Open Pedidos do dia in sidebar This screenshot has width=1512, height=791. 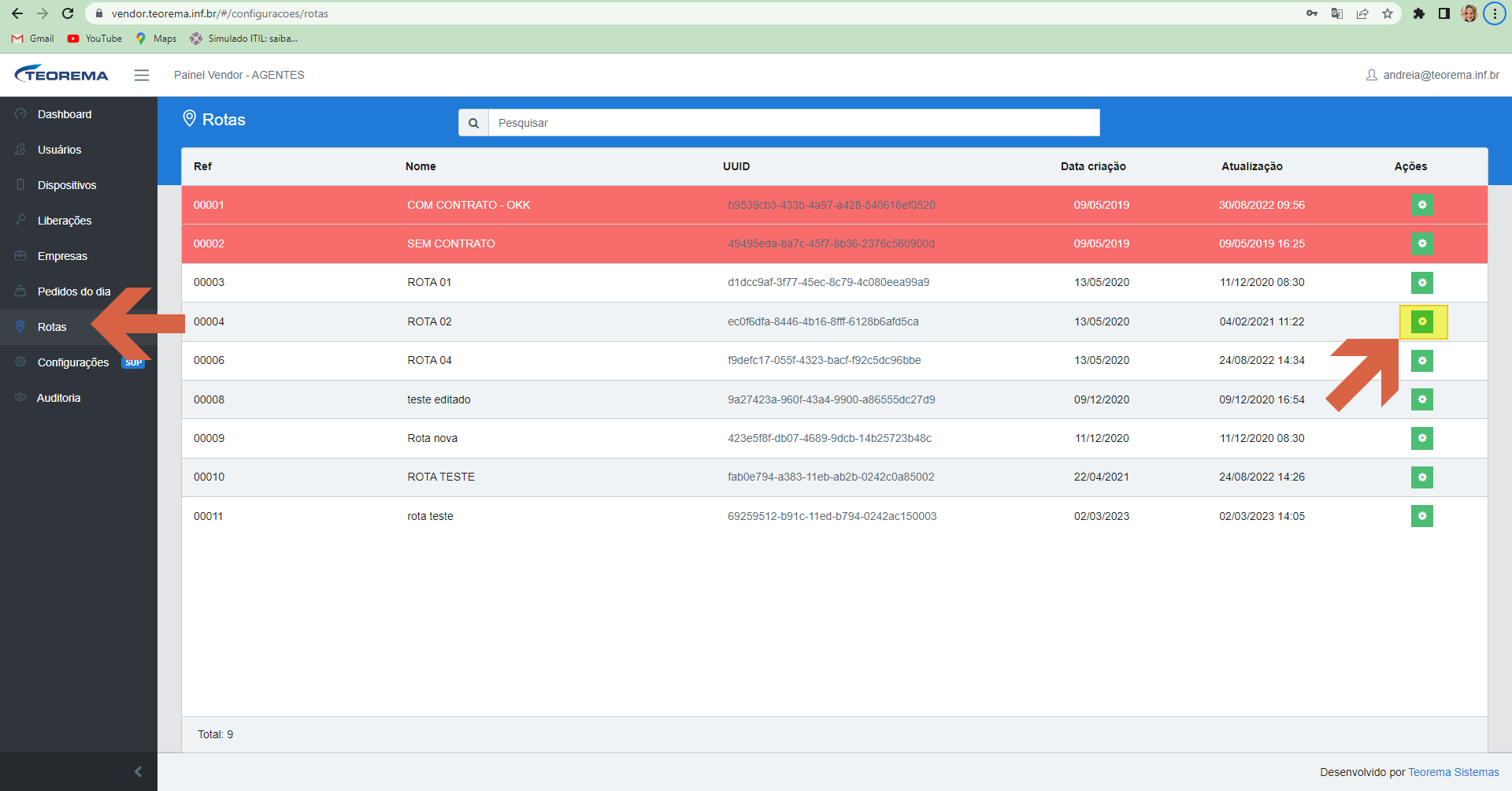(x=79, y=292)
